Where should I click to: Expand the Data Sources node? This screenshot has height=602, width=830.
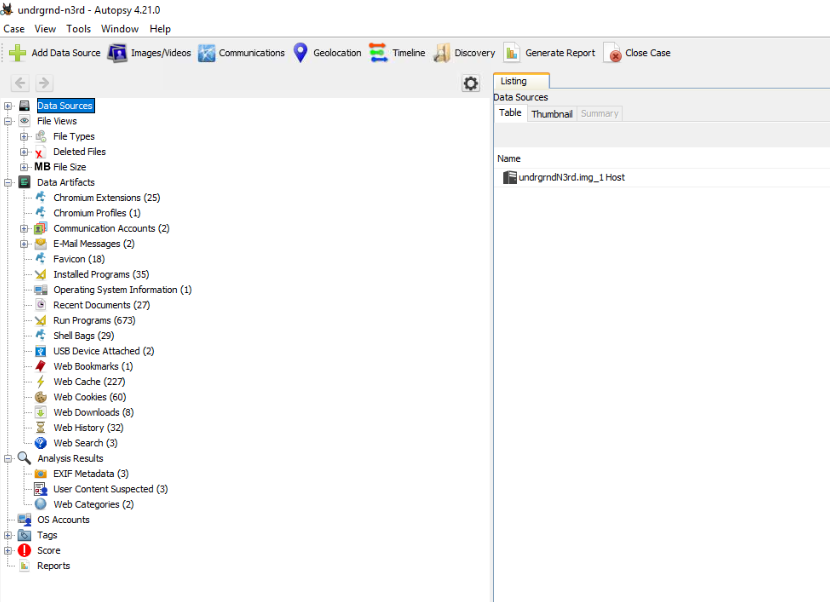pos(8,106)
